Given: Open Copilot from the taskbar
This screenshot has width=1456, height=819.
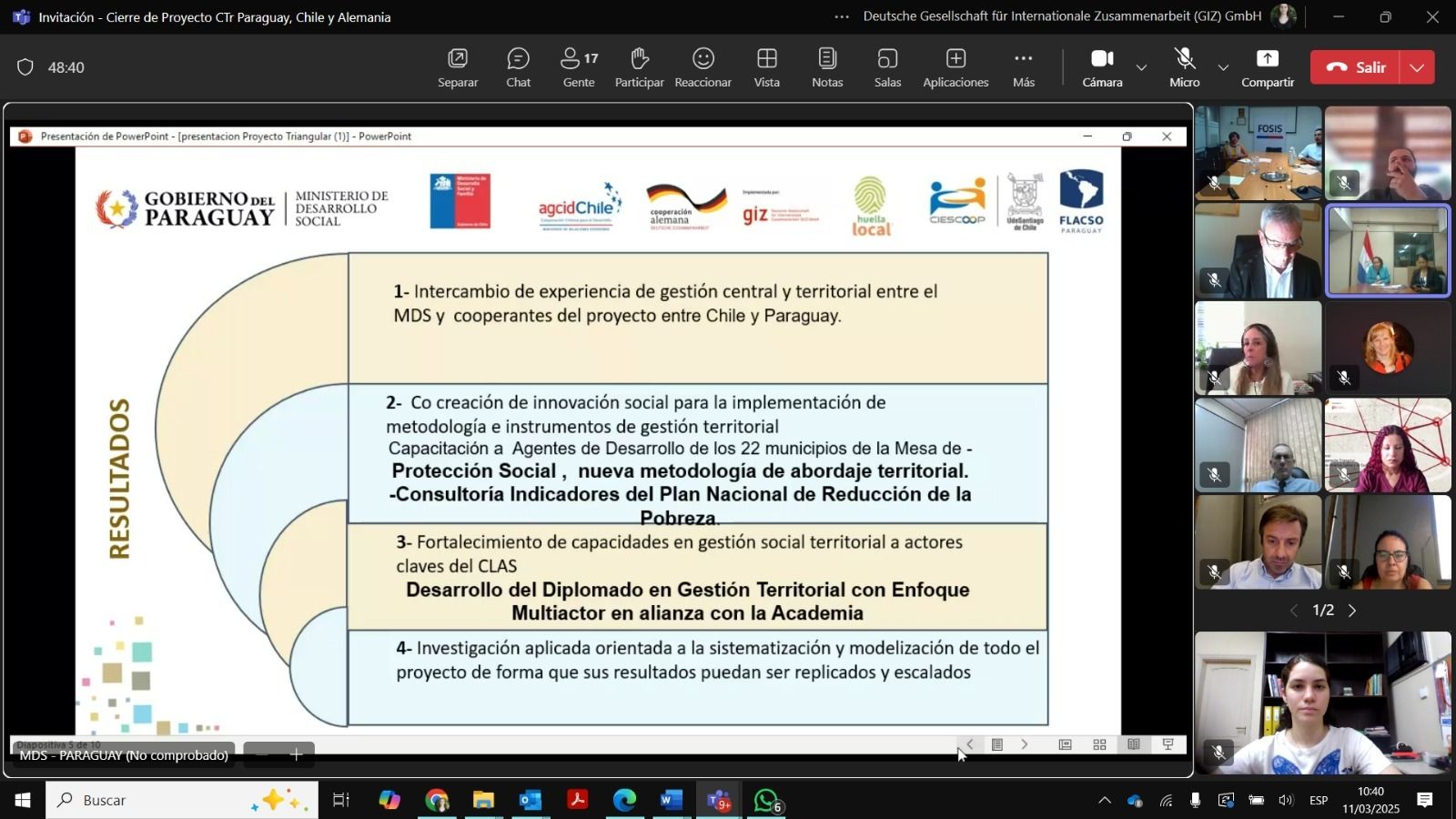Looking at the screenshot, I should coord(389,800).
